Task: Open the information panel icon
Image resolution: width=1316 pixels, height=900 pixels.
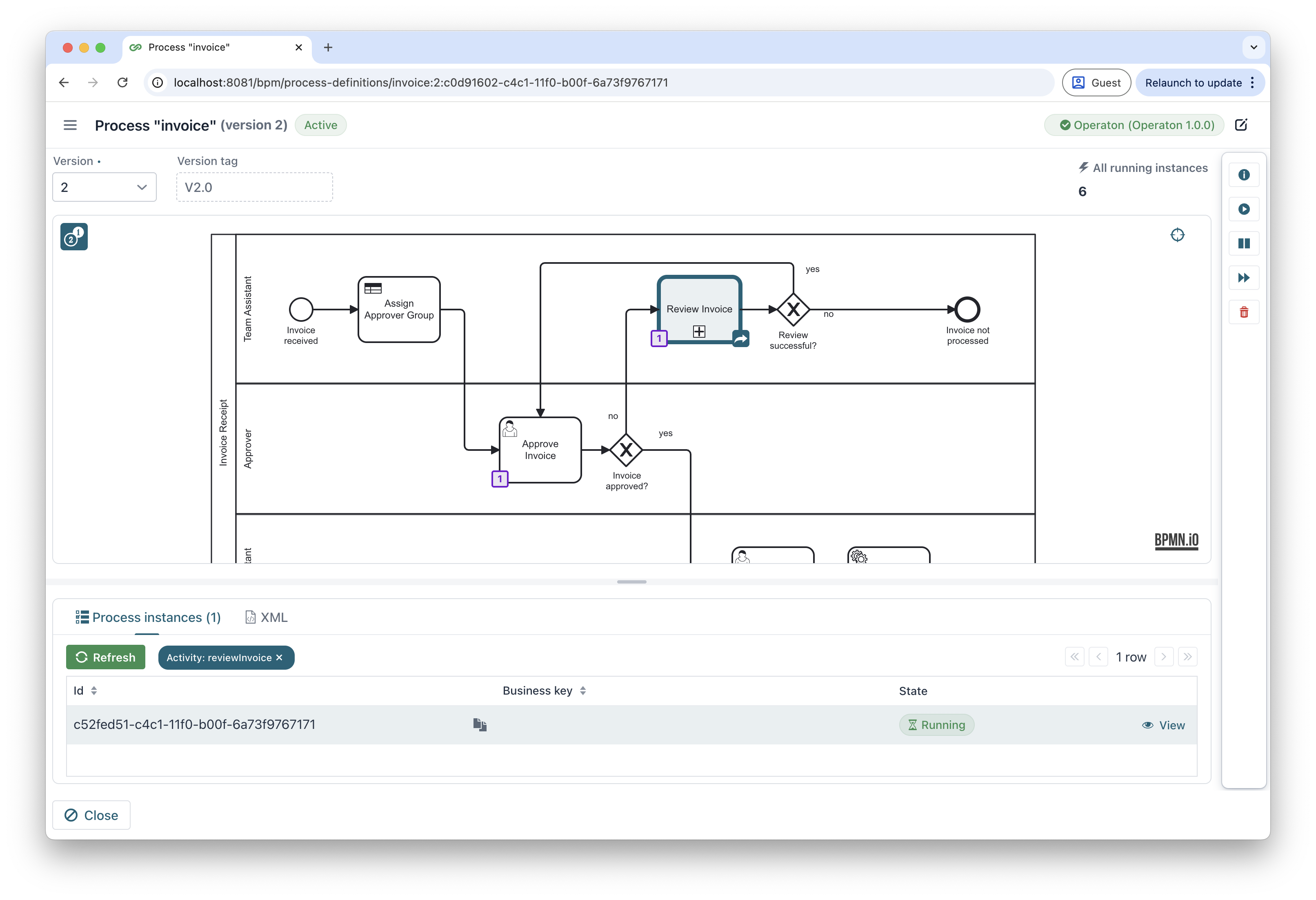Action: 1244,174
